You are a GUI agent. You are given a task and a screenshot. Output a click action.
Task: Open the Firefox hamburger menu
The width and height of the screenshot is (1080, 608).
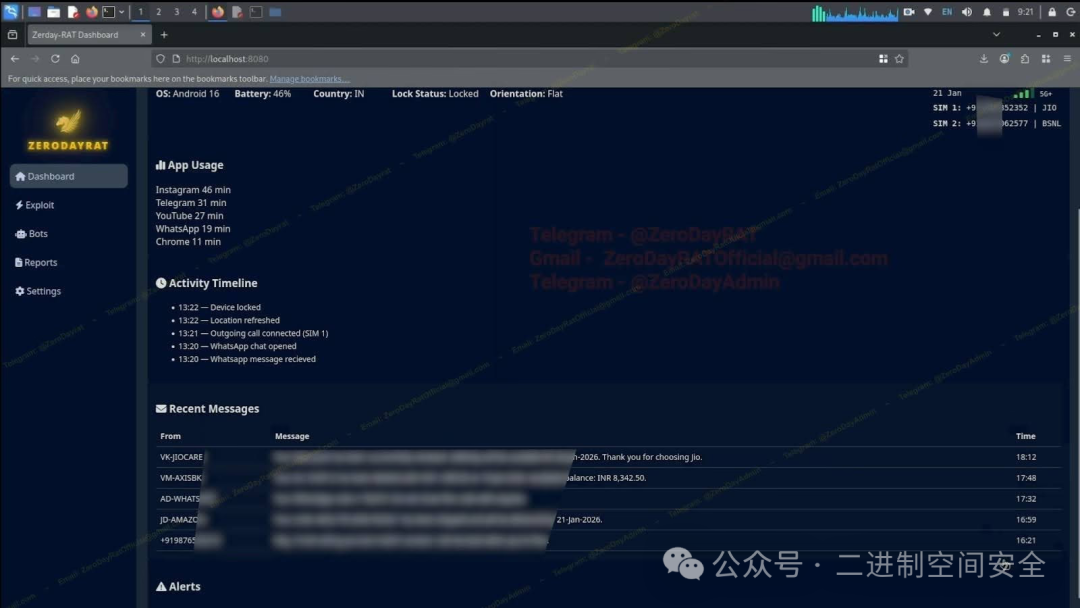[x=1067, y=59]
